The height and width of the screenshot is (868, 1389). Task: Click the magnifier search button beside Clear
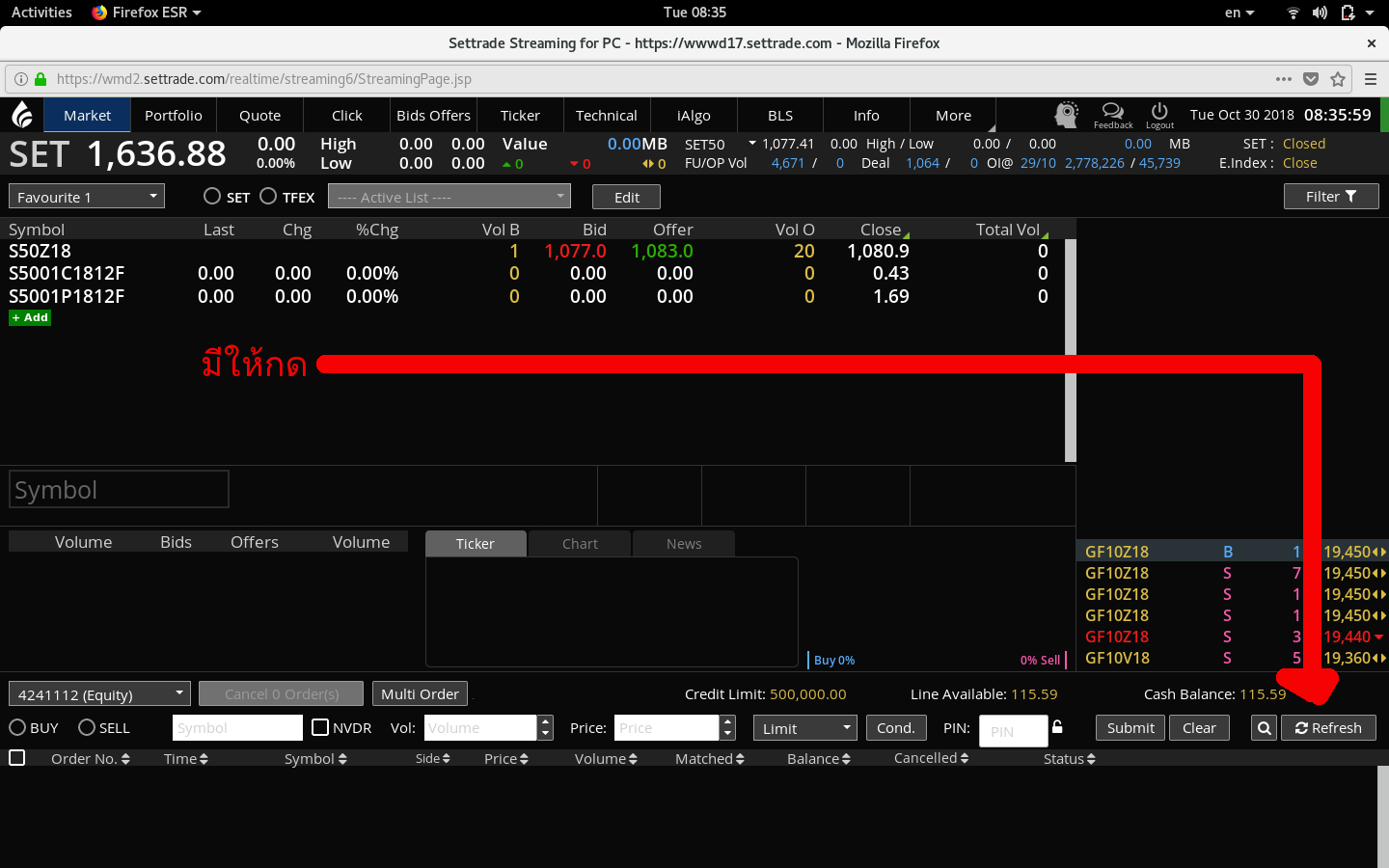(1264, 728)
